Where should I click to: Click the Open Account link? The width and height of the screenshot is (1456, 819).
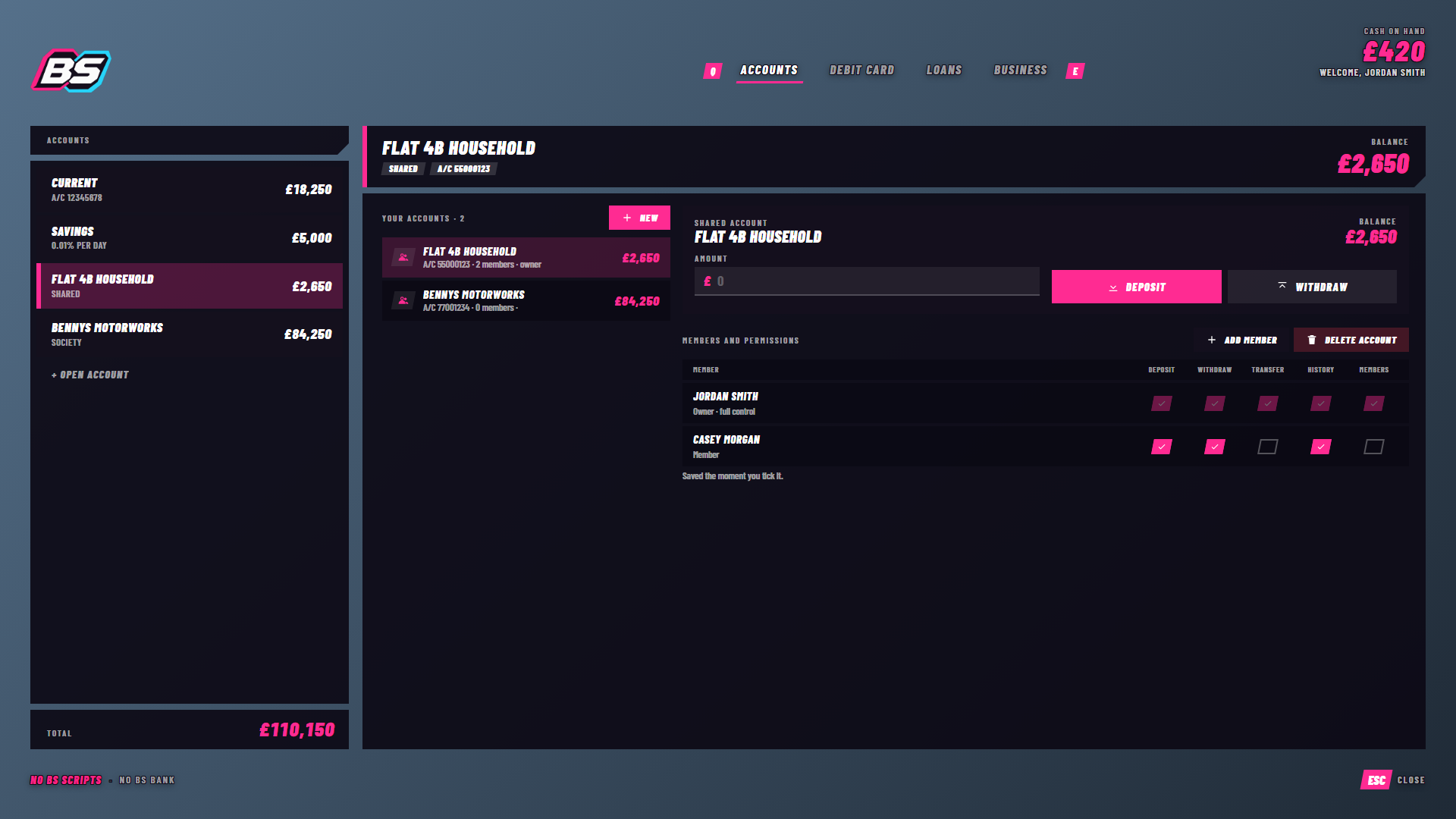click(90, 375)
